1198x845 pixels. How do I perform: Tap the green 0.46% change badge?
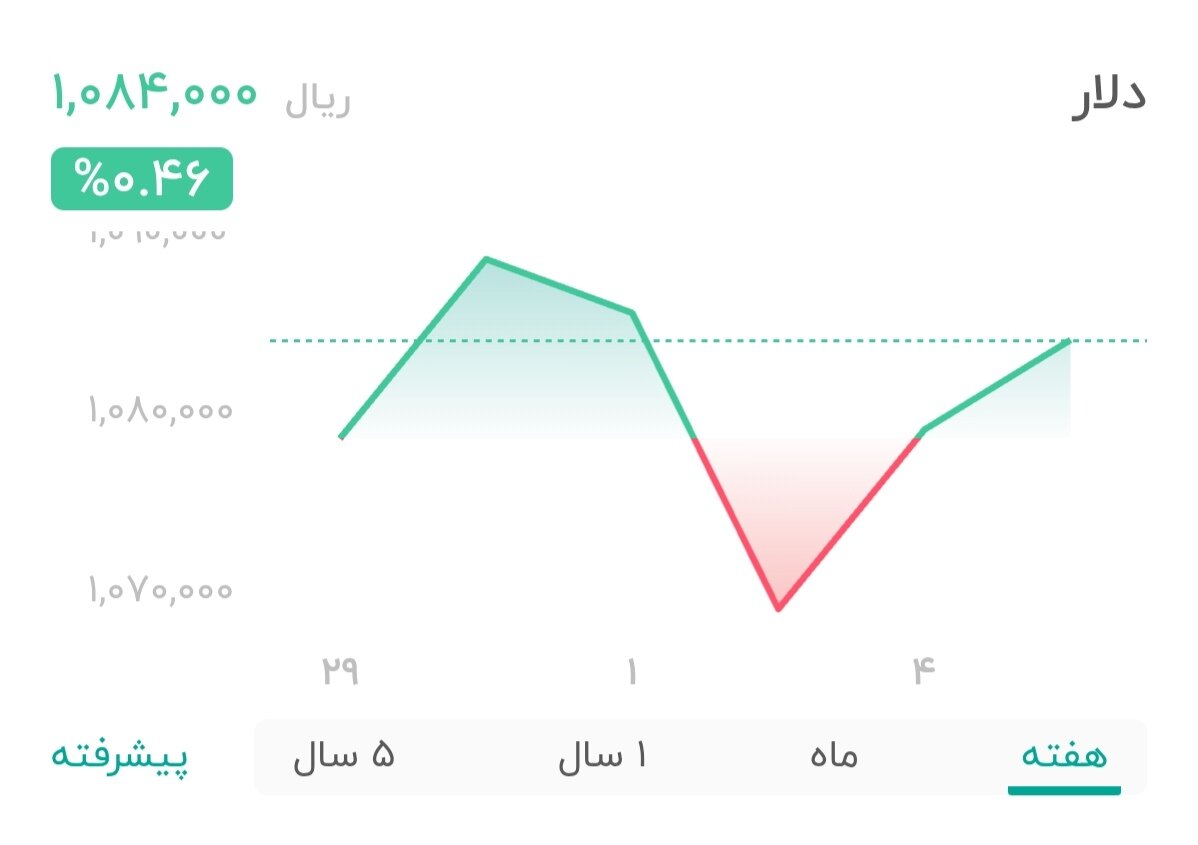(x=142, y=179)
